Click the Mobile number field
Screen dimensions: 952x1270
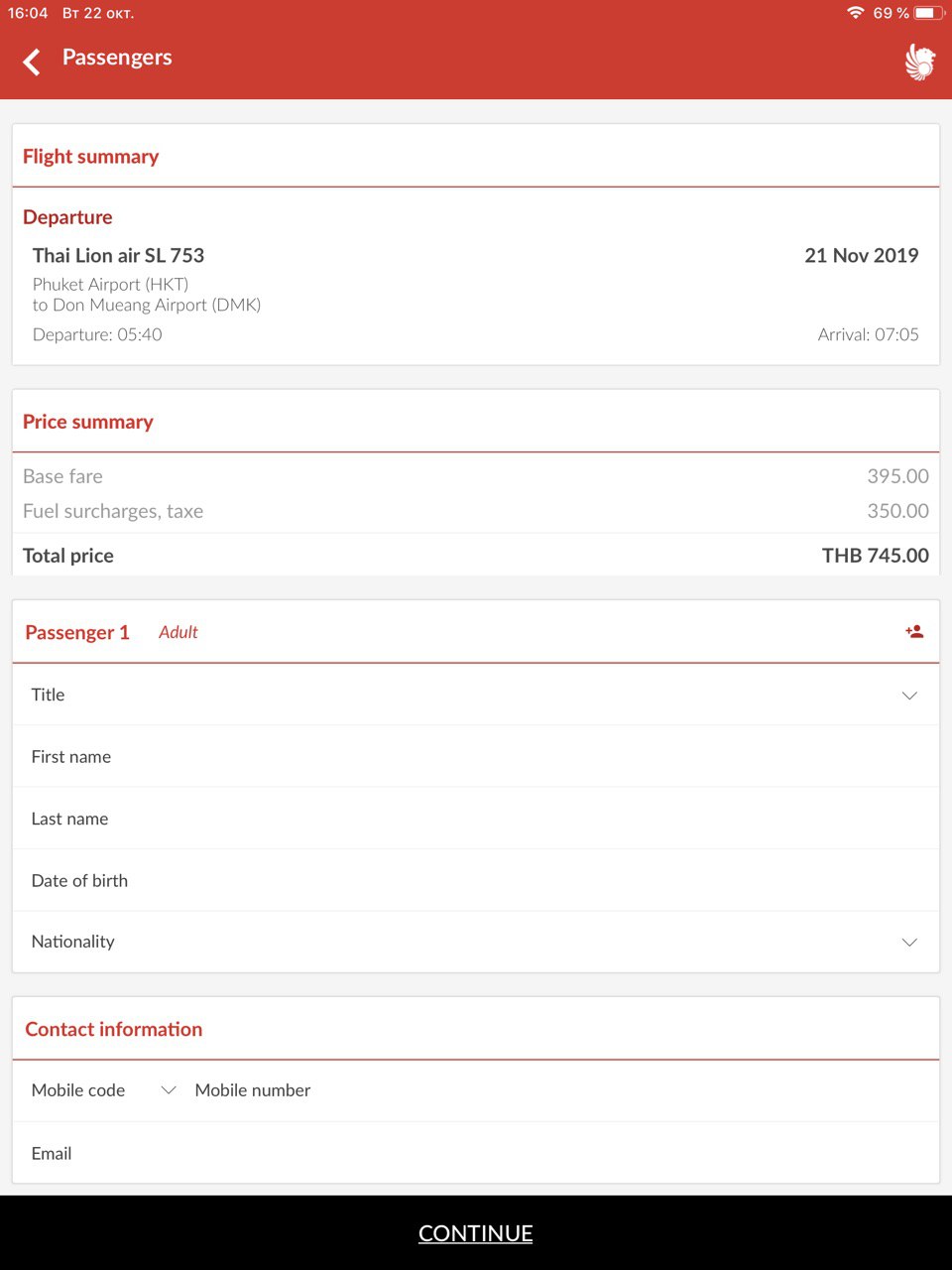[565, 1090]
